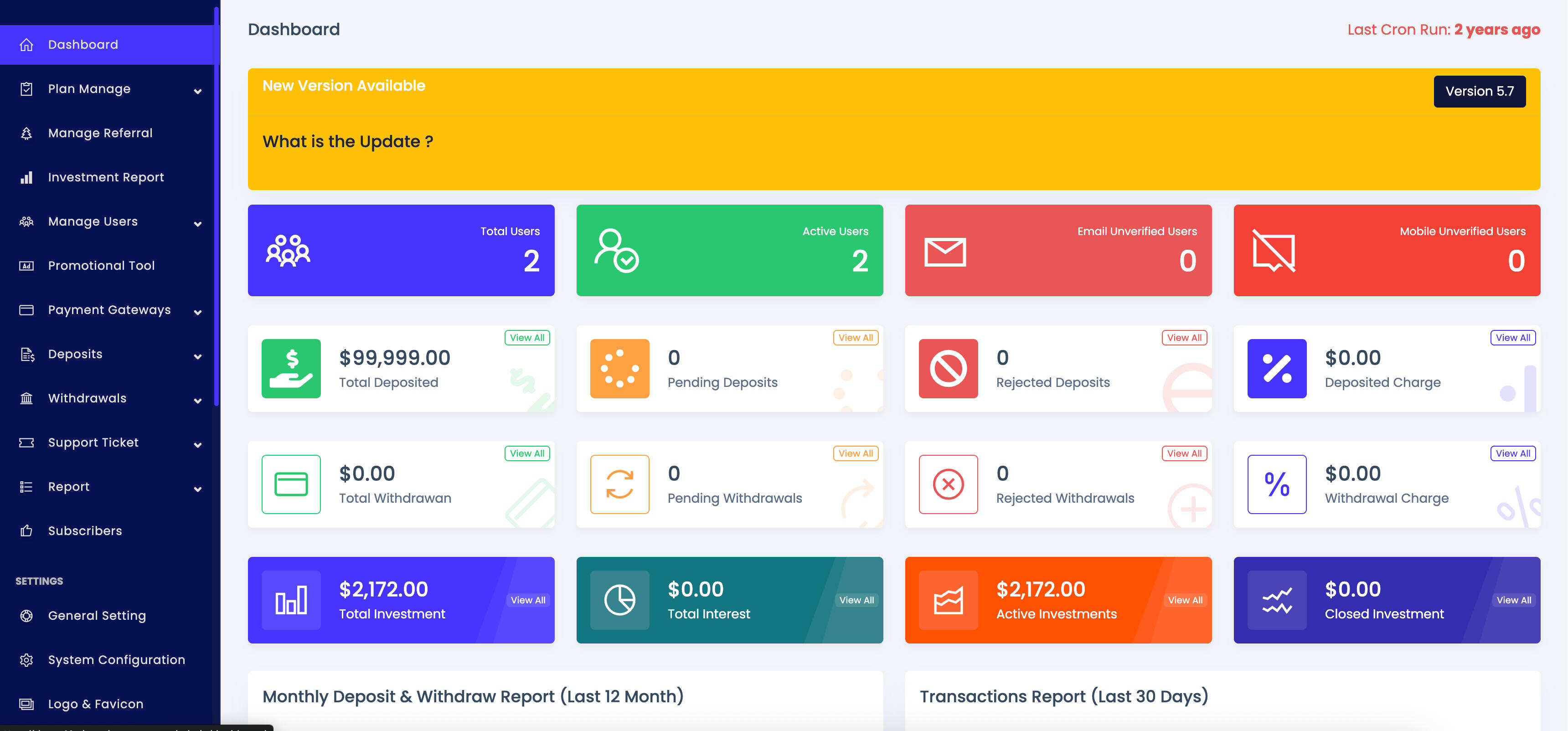This screenshot has height=731, width=1568.
Task: Click the Total Users group icon
Action: pos(288,250)
